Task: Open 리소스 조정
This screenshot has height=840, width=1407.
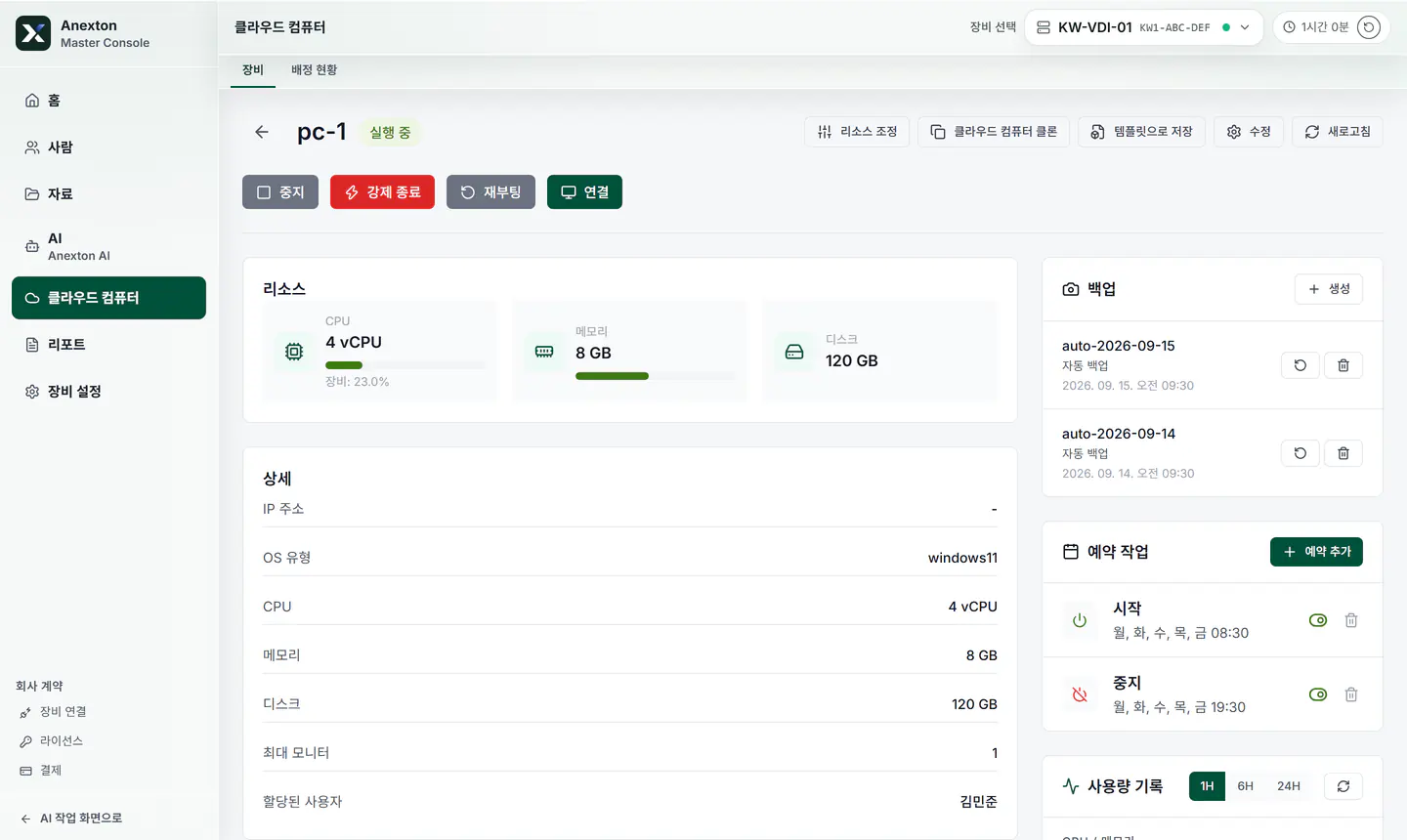Action: [x=857, y=132]
